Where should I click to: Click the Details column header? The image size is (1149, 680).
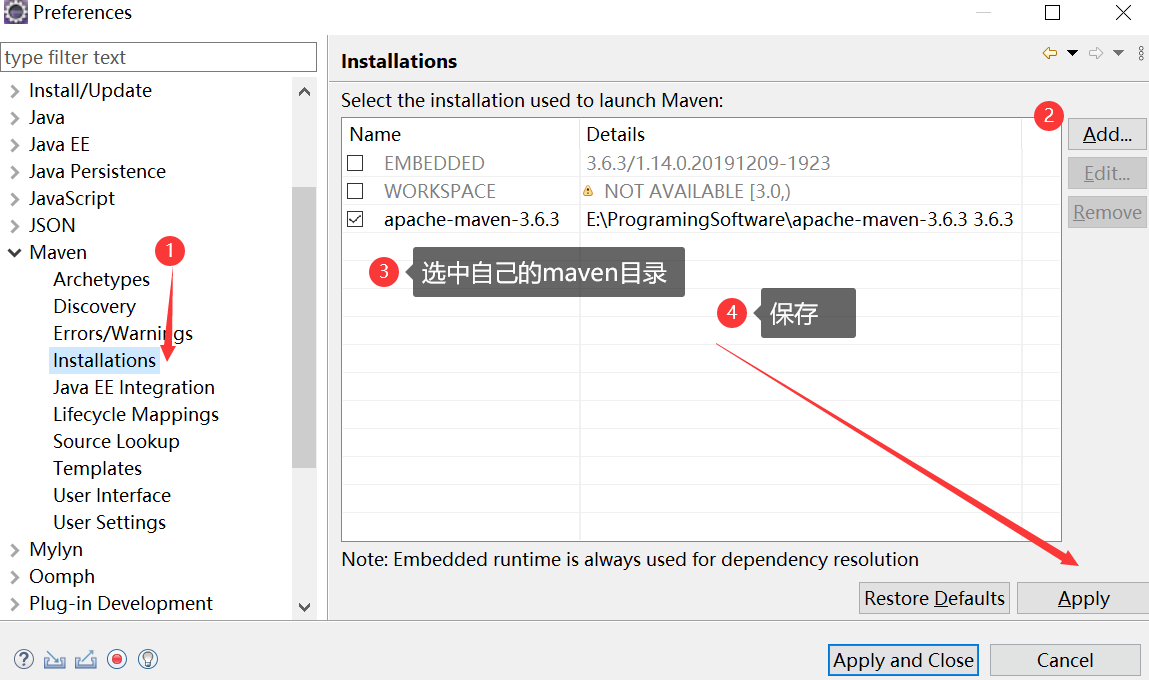(x=616, y=134)
